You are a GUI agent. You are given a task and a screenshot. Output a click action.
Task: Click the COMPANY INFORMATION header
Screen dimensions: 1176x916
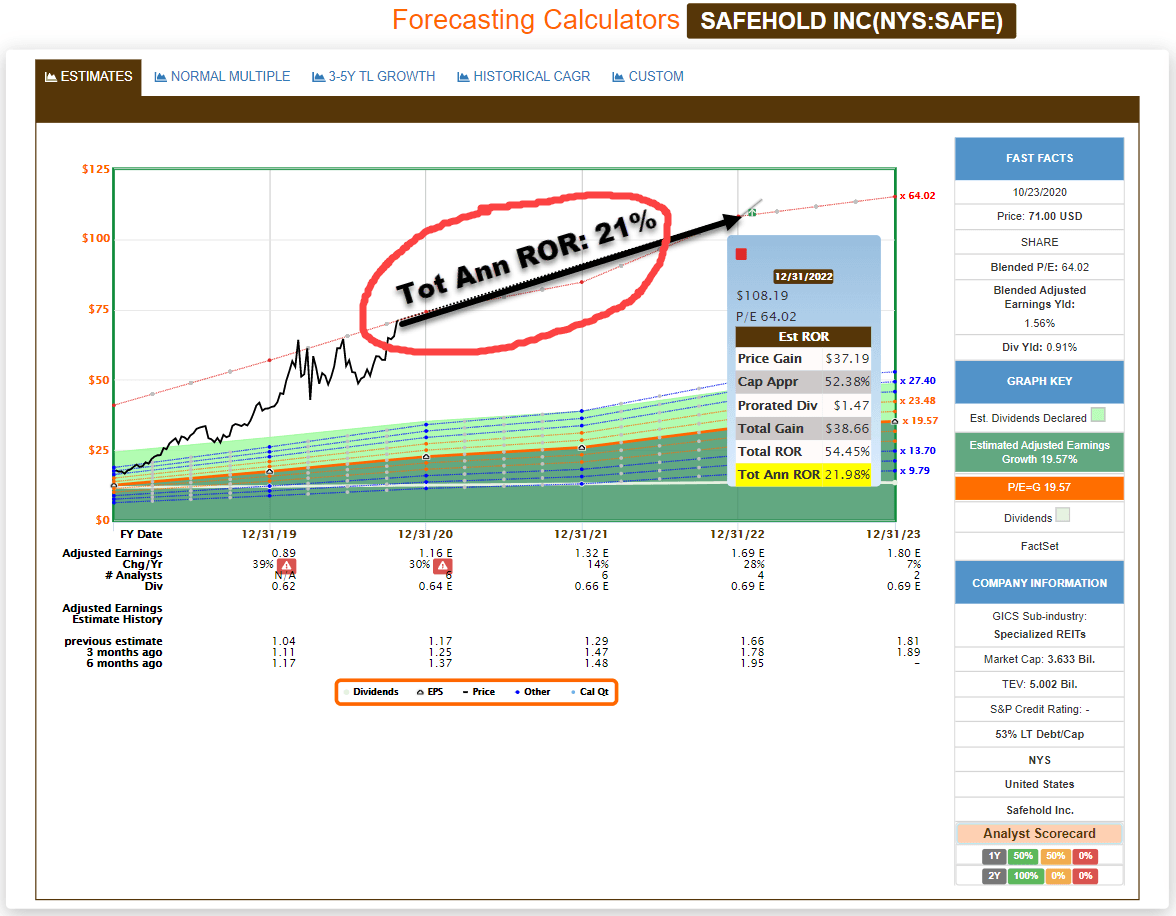(1040, 583)
